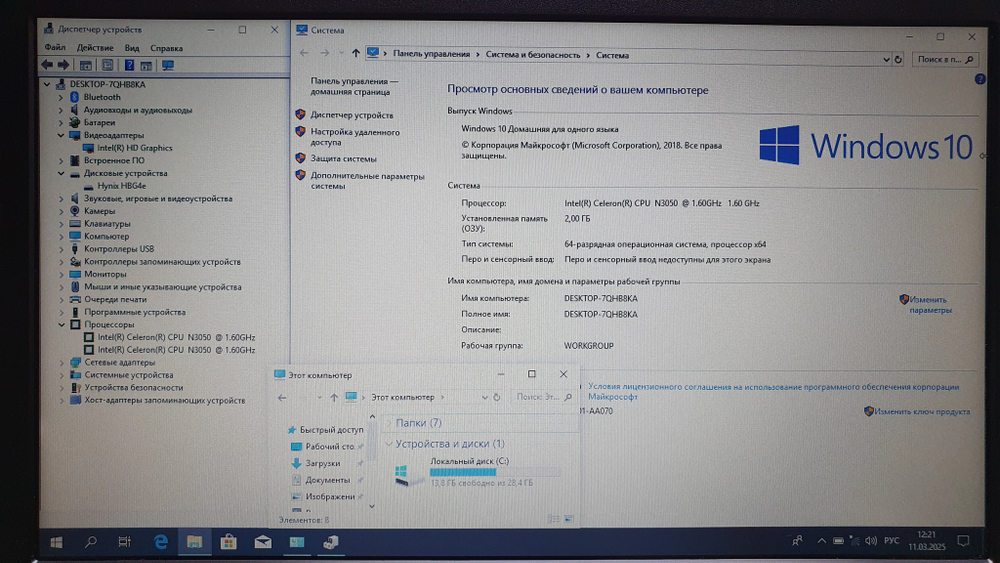Open Microsoft Store from taskbar

[x=228, y=542]
